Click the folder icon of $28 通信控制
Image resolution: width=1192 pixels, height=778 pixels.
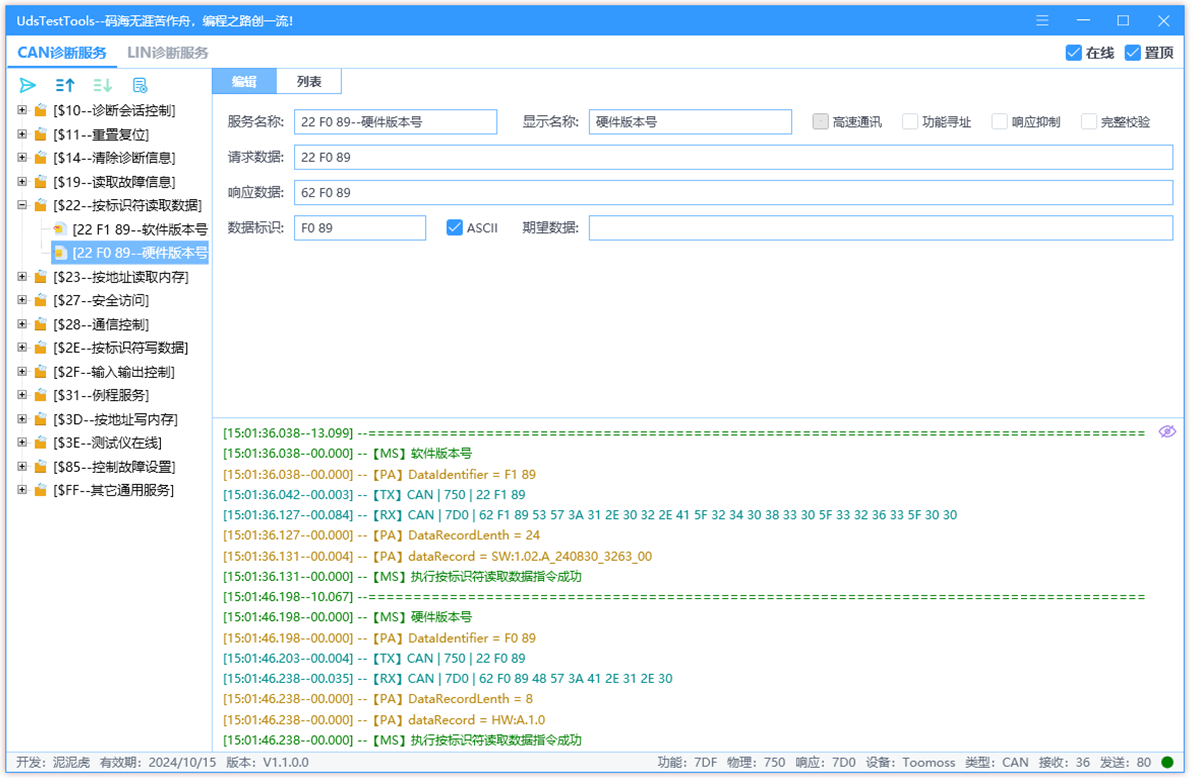41,324
